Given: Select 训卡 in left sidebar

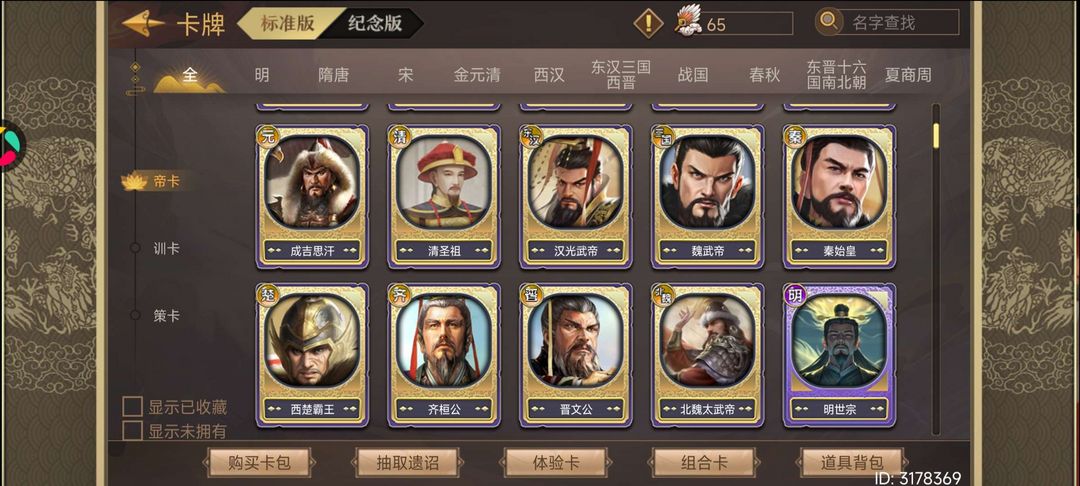Looking at the screenshot, I should click(166, 249).
